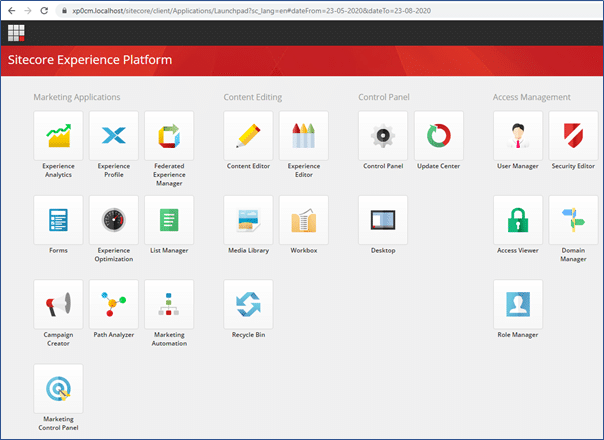Viewport: 604px width, 440px height.
Task: Open Marketing Control Panel target icon
Action: click(58, 389)
